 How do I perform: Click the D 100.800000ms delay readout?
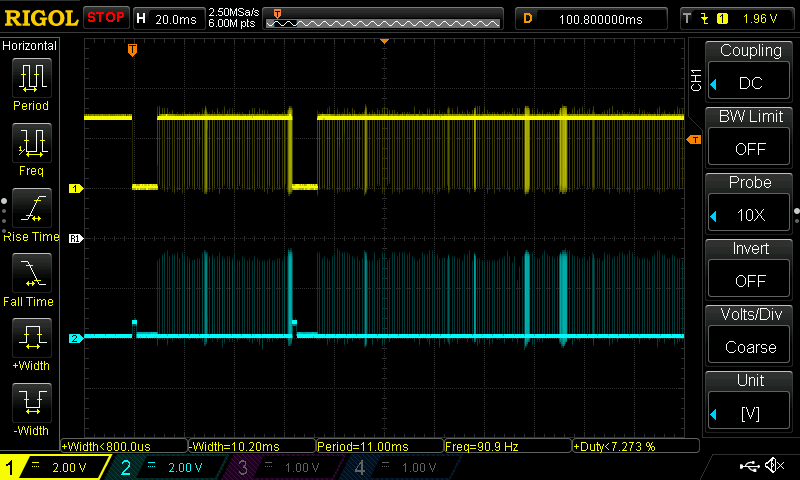[591, 19]
